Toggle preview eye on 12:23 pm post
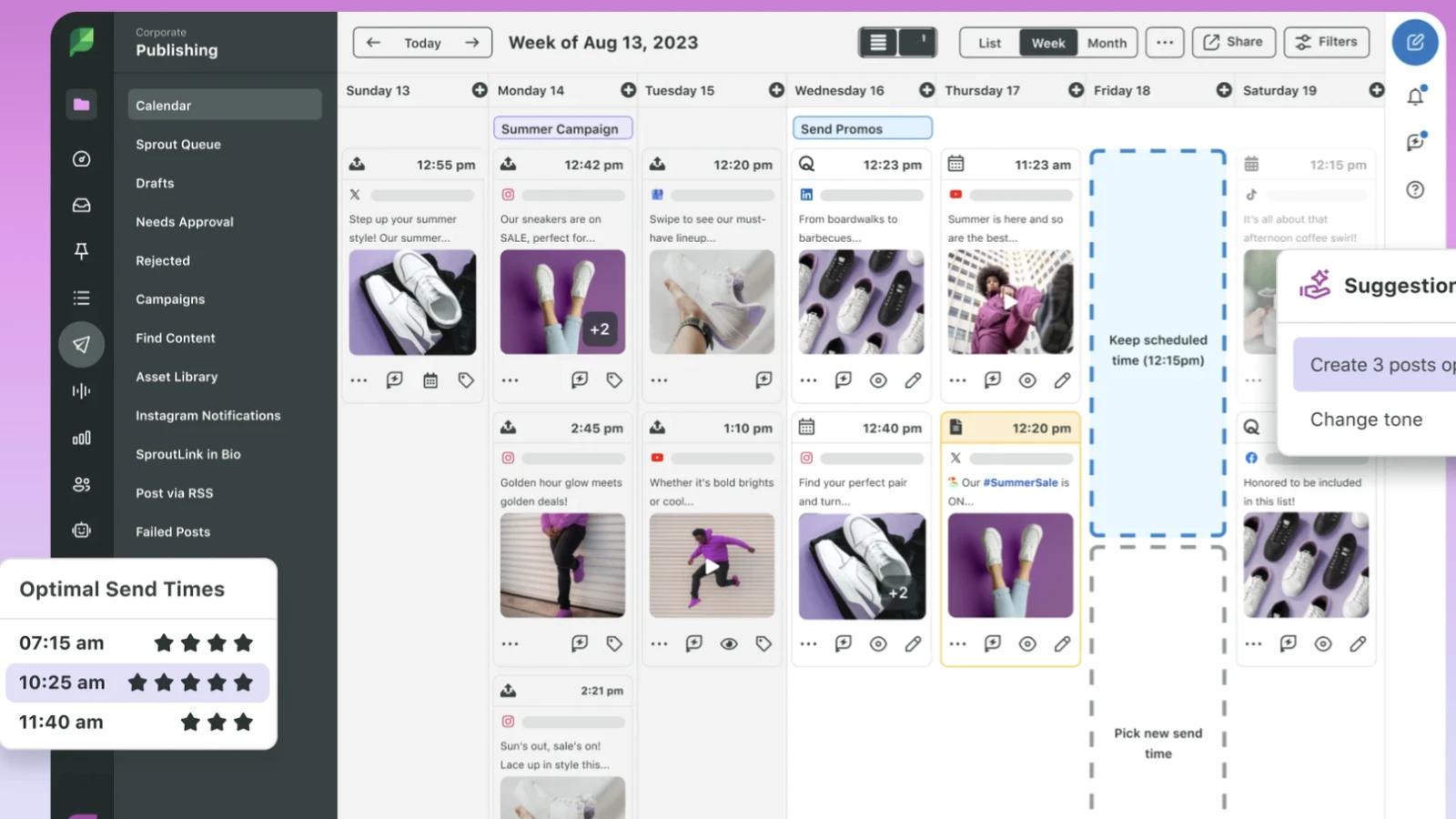The height and width of the screenshot is (819, 1456). click(x=878, y=380)
